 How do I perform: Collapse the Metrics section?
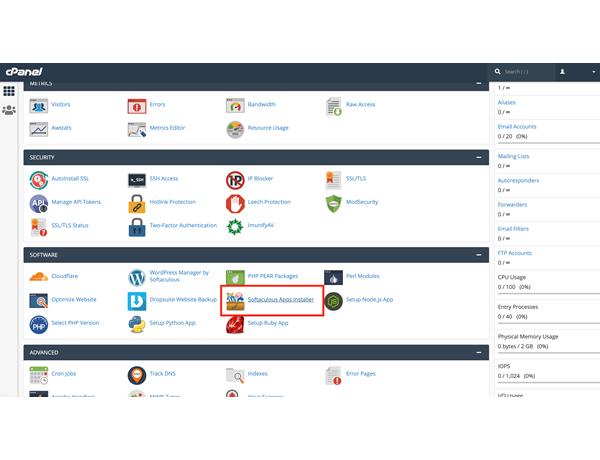click(x=479, y=83)
